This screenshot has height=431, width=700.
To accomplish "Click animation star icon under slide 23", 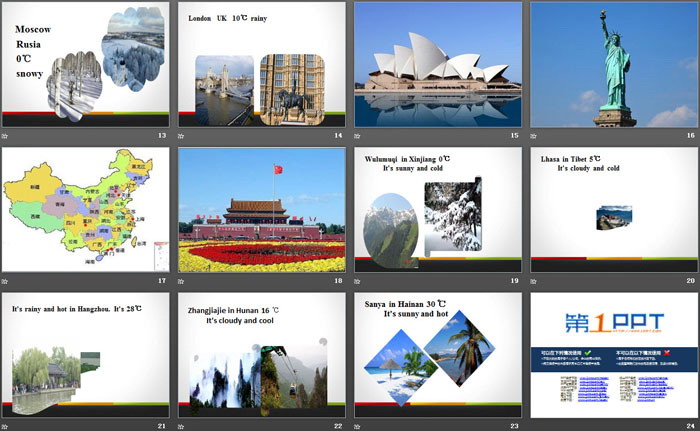I will point(357,427).
